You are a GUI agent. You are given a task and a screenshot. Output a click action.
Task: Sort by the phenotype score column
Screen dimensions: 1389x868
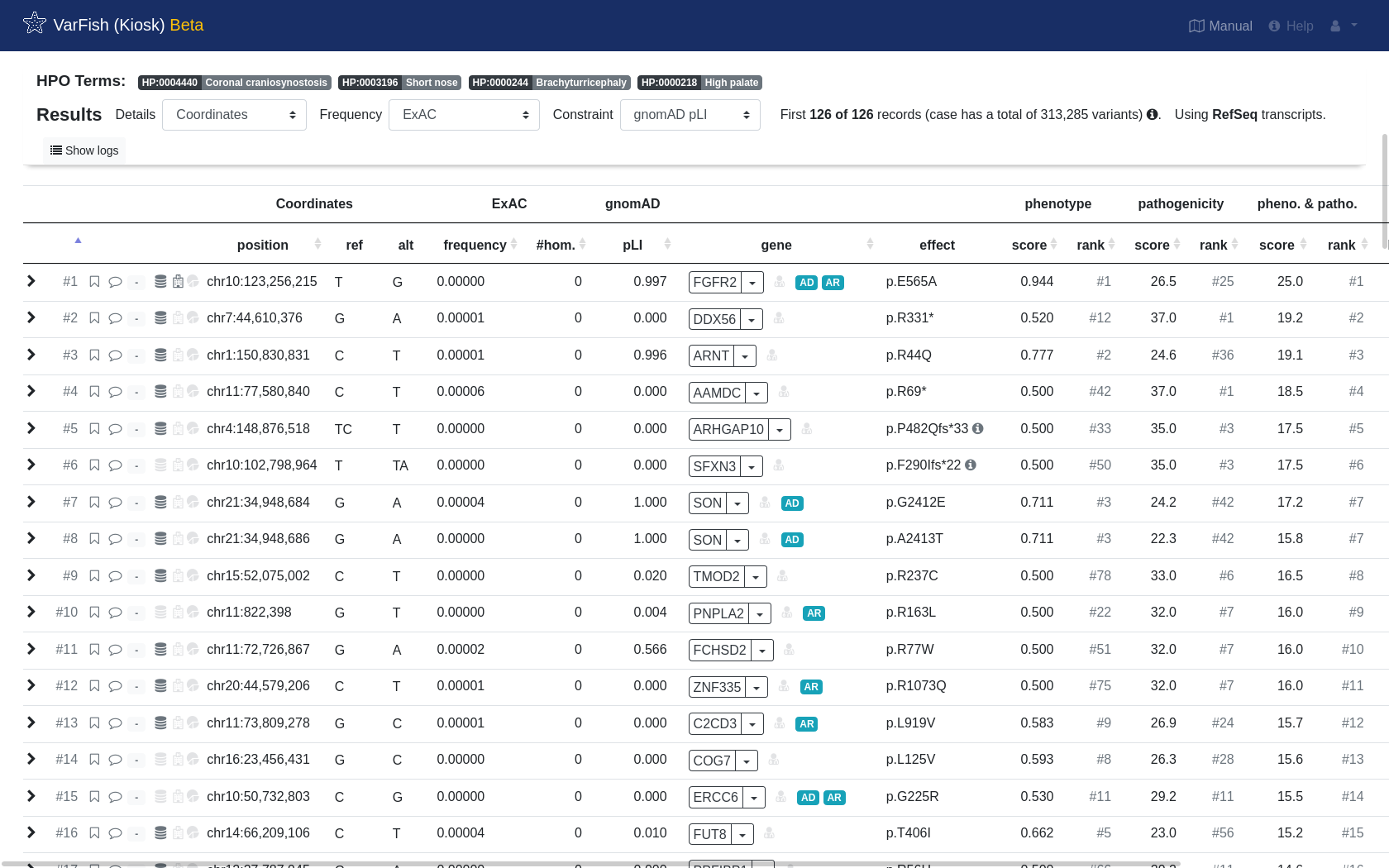1034,245
